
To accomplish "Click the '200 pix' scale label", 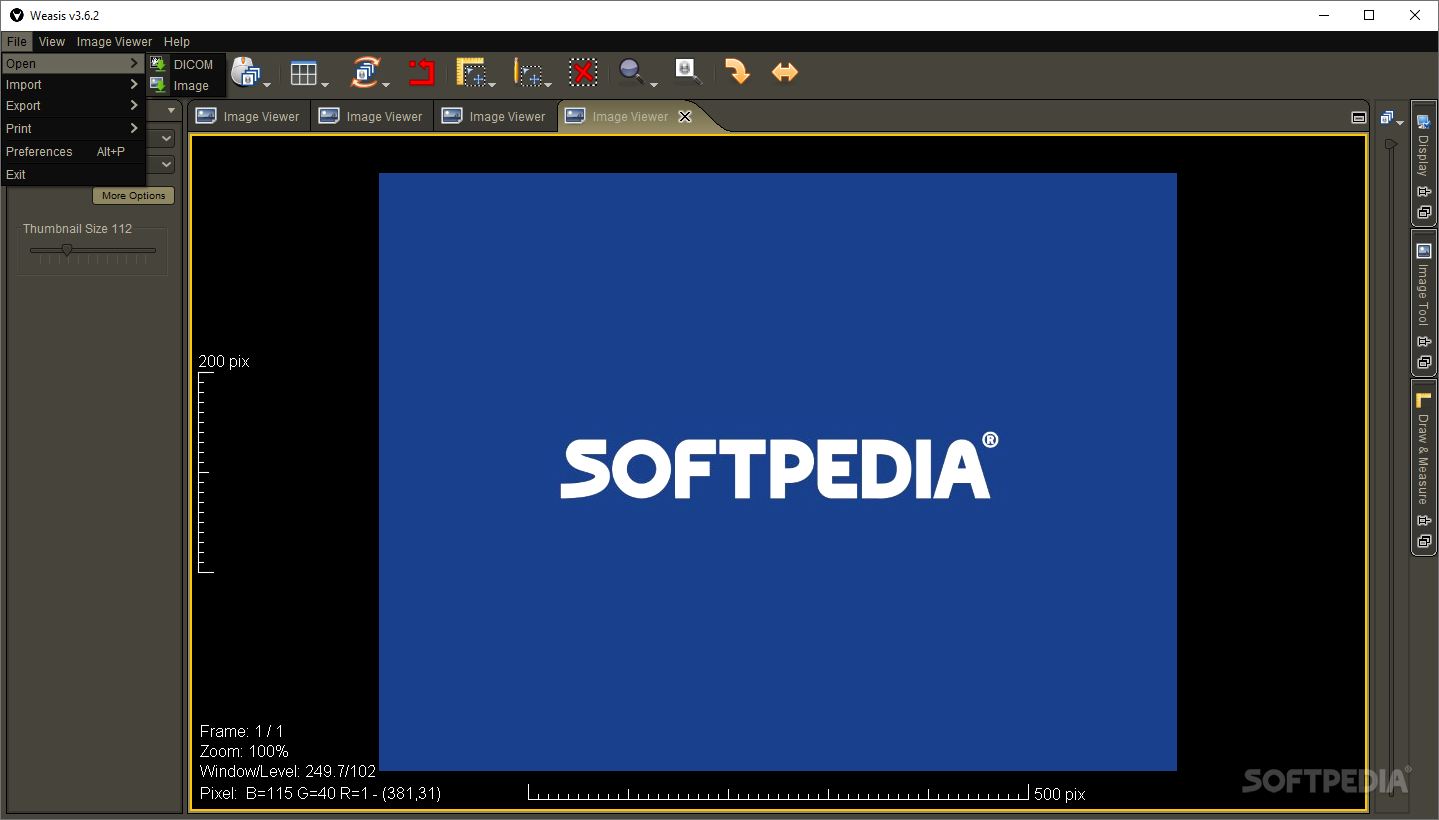I will point(224,361).
